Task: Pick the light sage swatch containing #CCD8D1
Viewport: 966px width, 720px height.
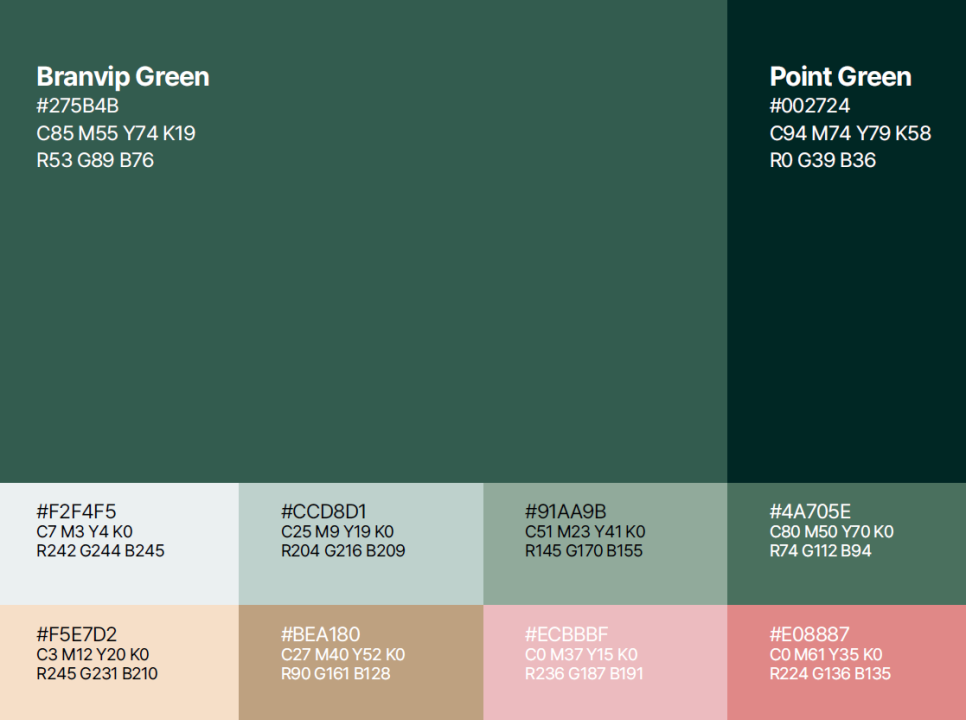Action: point(361,544)
